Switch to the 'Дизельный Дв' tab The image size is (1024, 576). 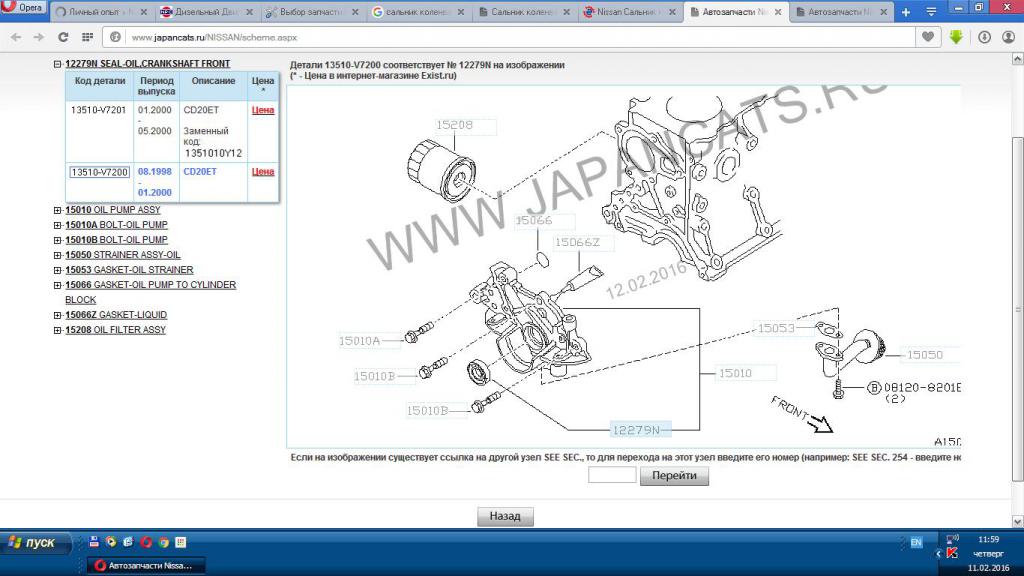[207, 12]
